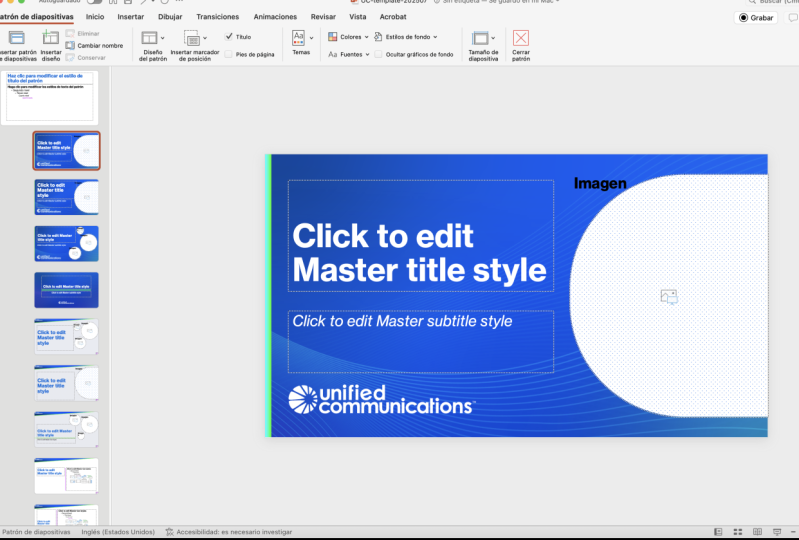
Task: Toggle the Autoguardado switch
Action: point(94,2)
